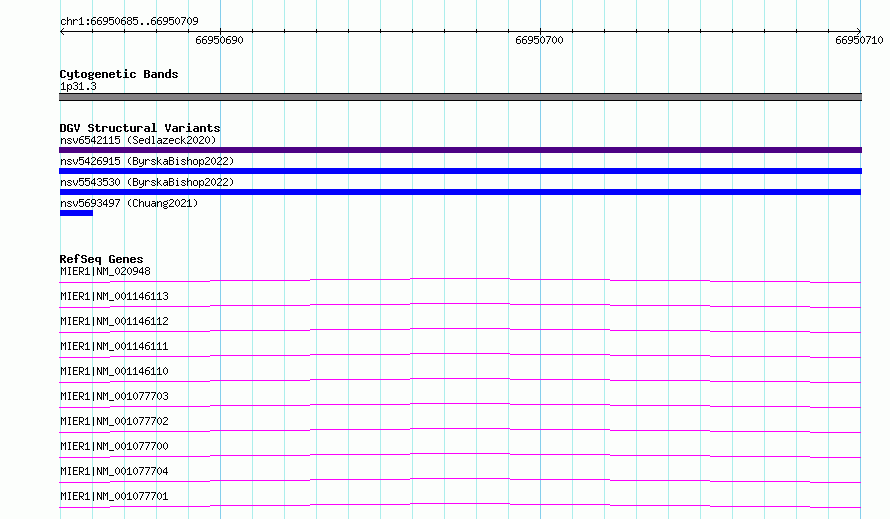The image size is (890, 519).
Task: Click the magenta intron line of NM_001146112
Action: (460, 329)
